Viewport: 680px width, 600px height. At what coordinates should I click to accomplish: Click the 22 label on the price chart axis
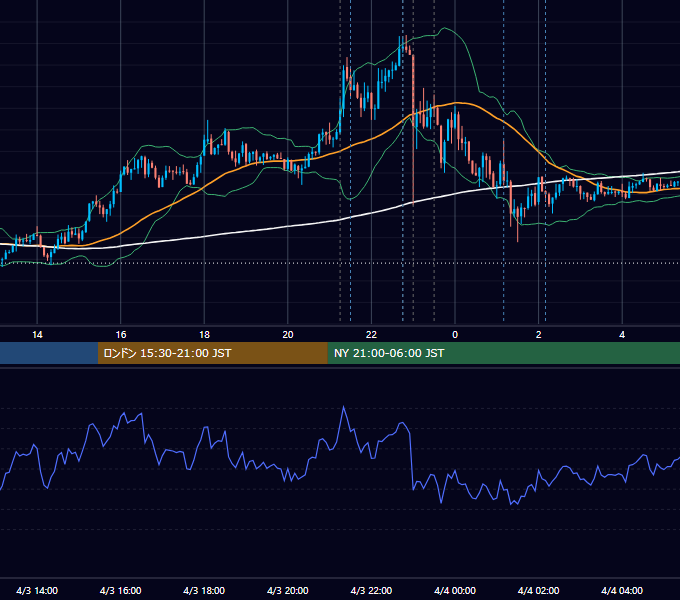[371, 335]
